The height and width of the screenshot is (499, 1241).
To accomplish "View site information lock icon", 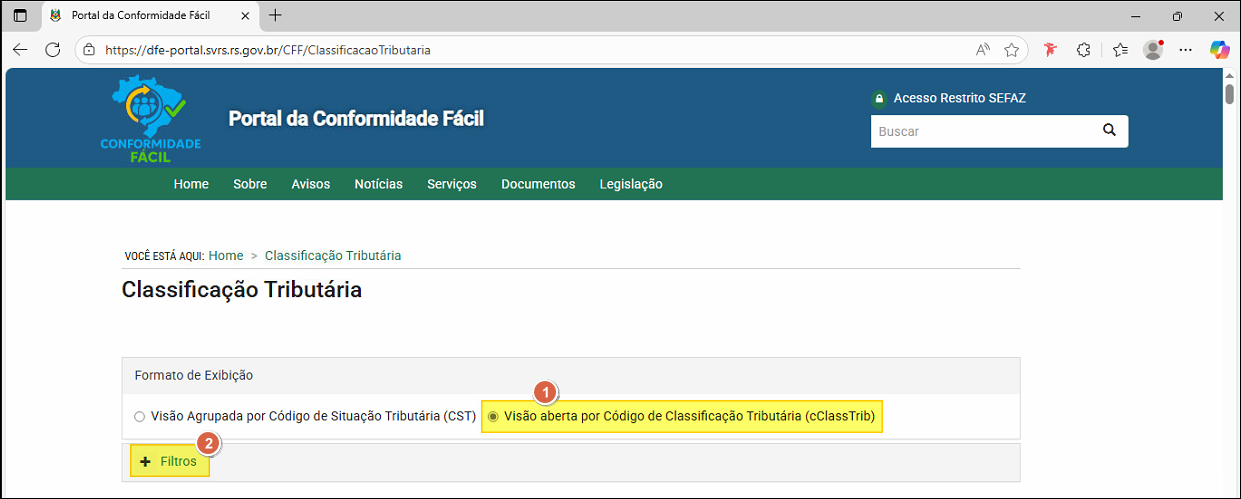I will pos(89,49).
